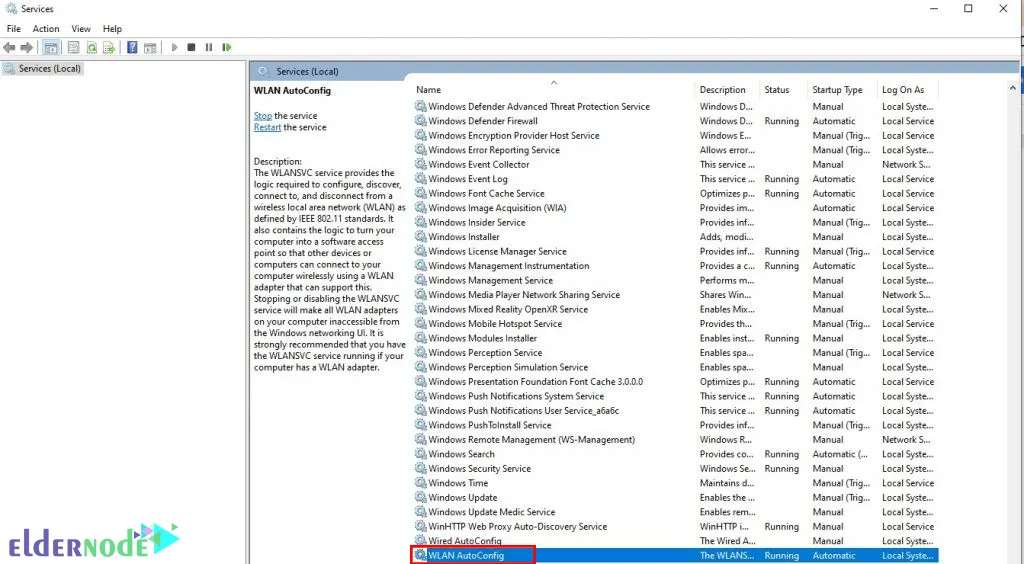This screenshot has height=564, width=1024.
Task: Click the gear icon beside Windows Time
Action: click(421, 483)
